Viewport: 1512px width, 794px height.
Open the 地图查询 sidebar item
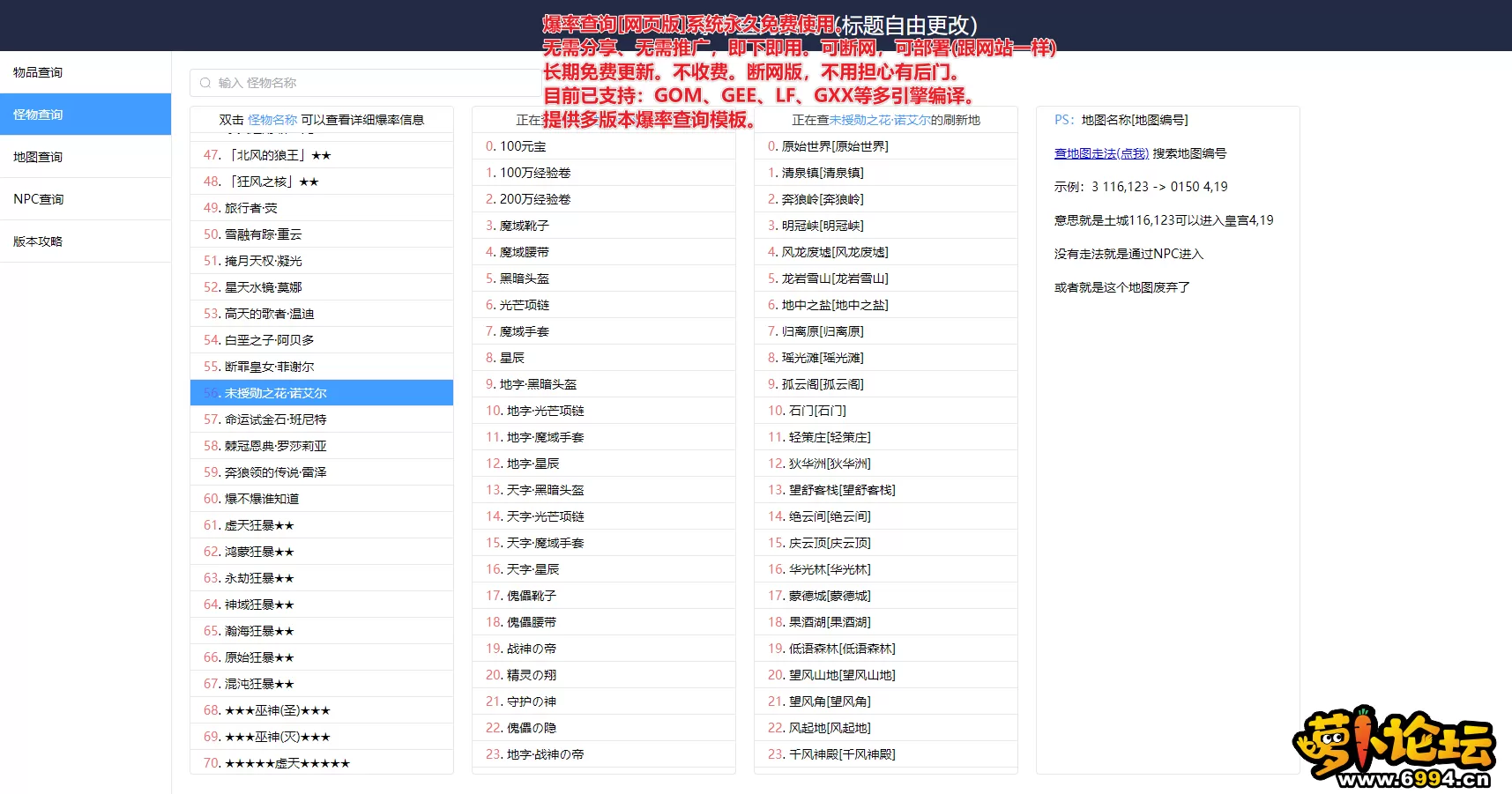pos(86,157)
